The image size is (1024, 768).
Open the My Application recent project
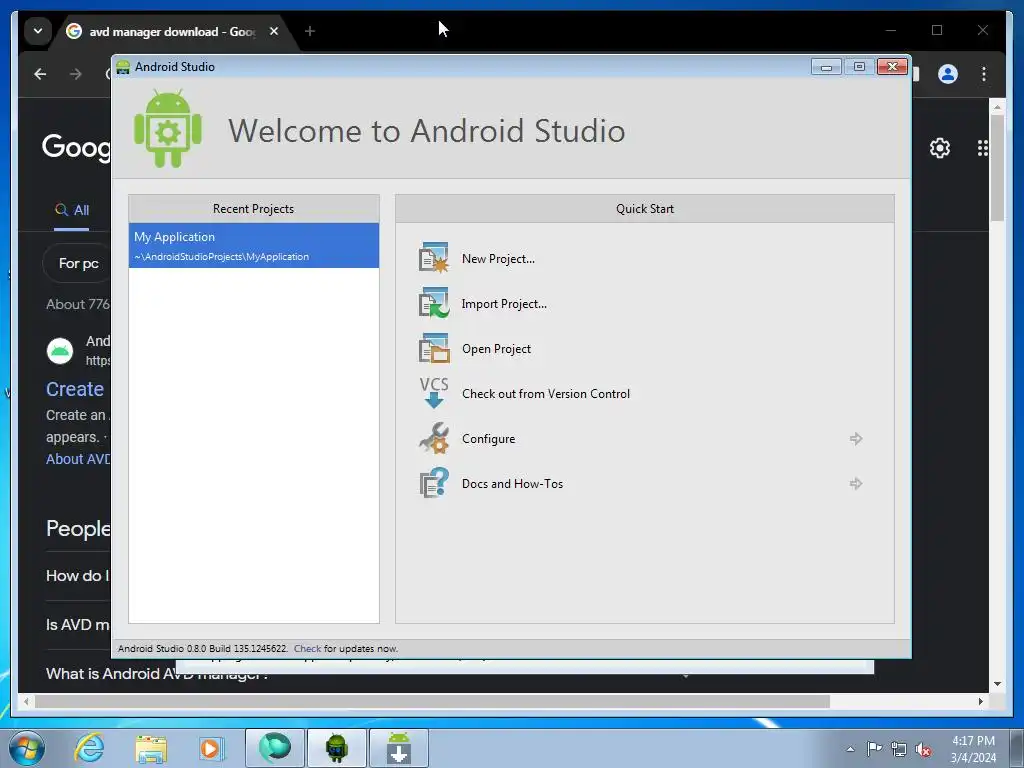point(253,246)
